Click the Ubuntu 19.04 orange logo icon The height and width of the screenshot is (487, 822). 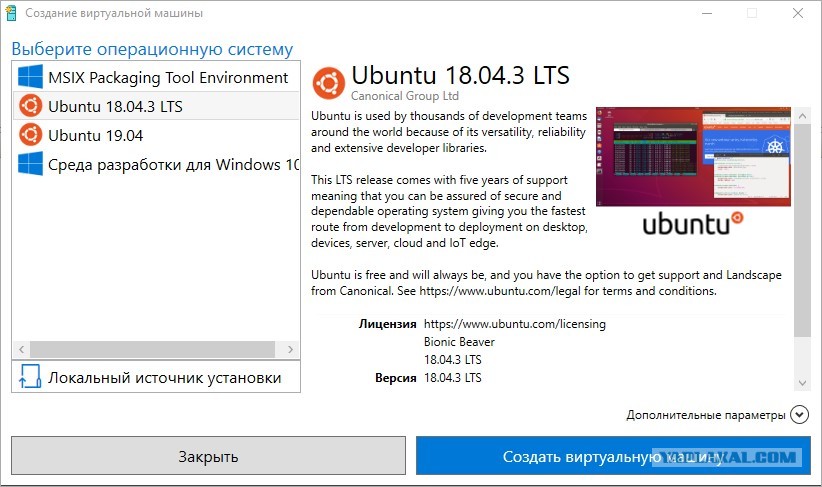30,135
